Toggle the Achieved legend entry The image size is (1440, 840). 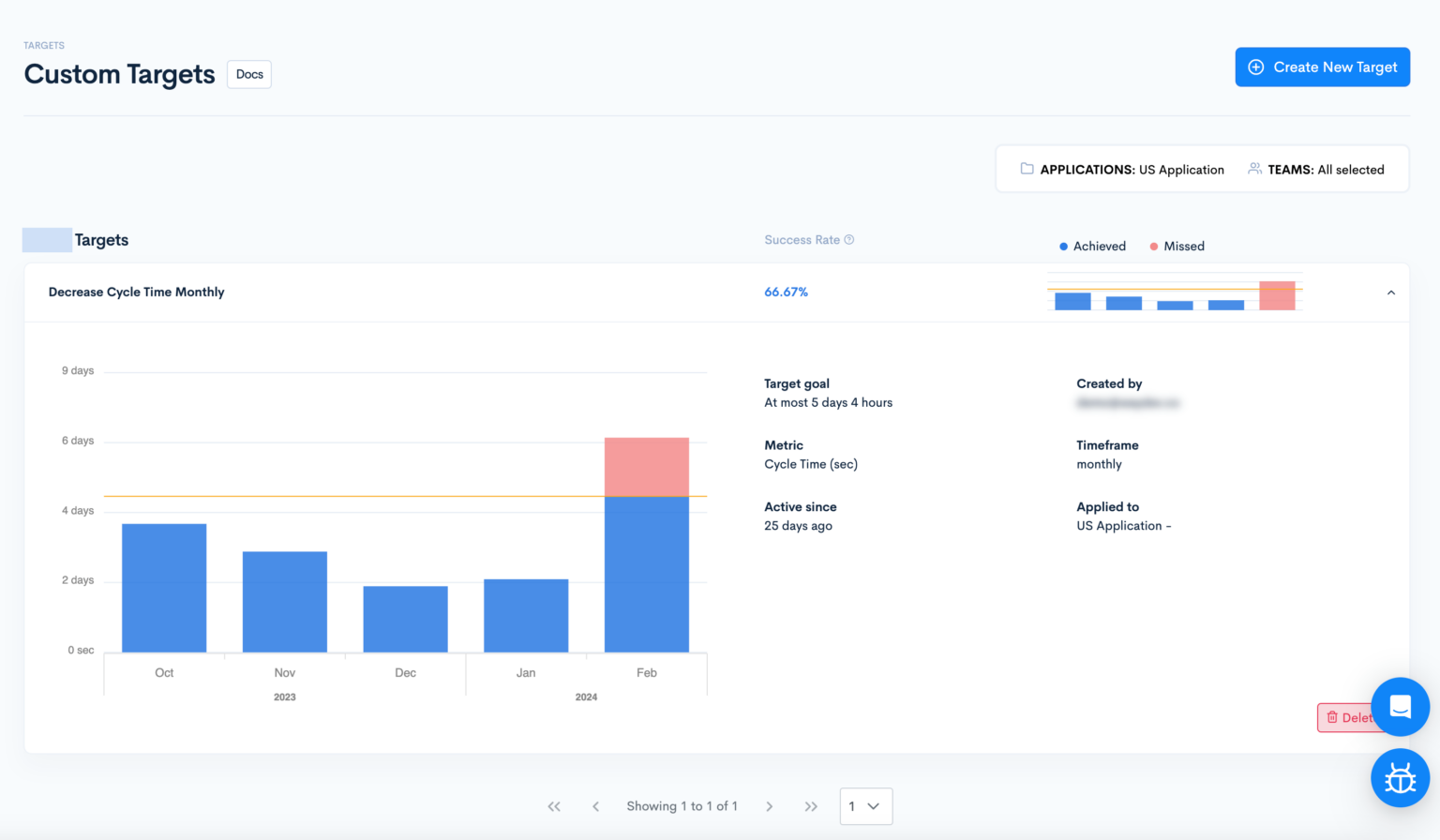pos(1092,246)
